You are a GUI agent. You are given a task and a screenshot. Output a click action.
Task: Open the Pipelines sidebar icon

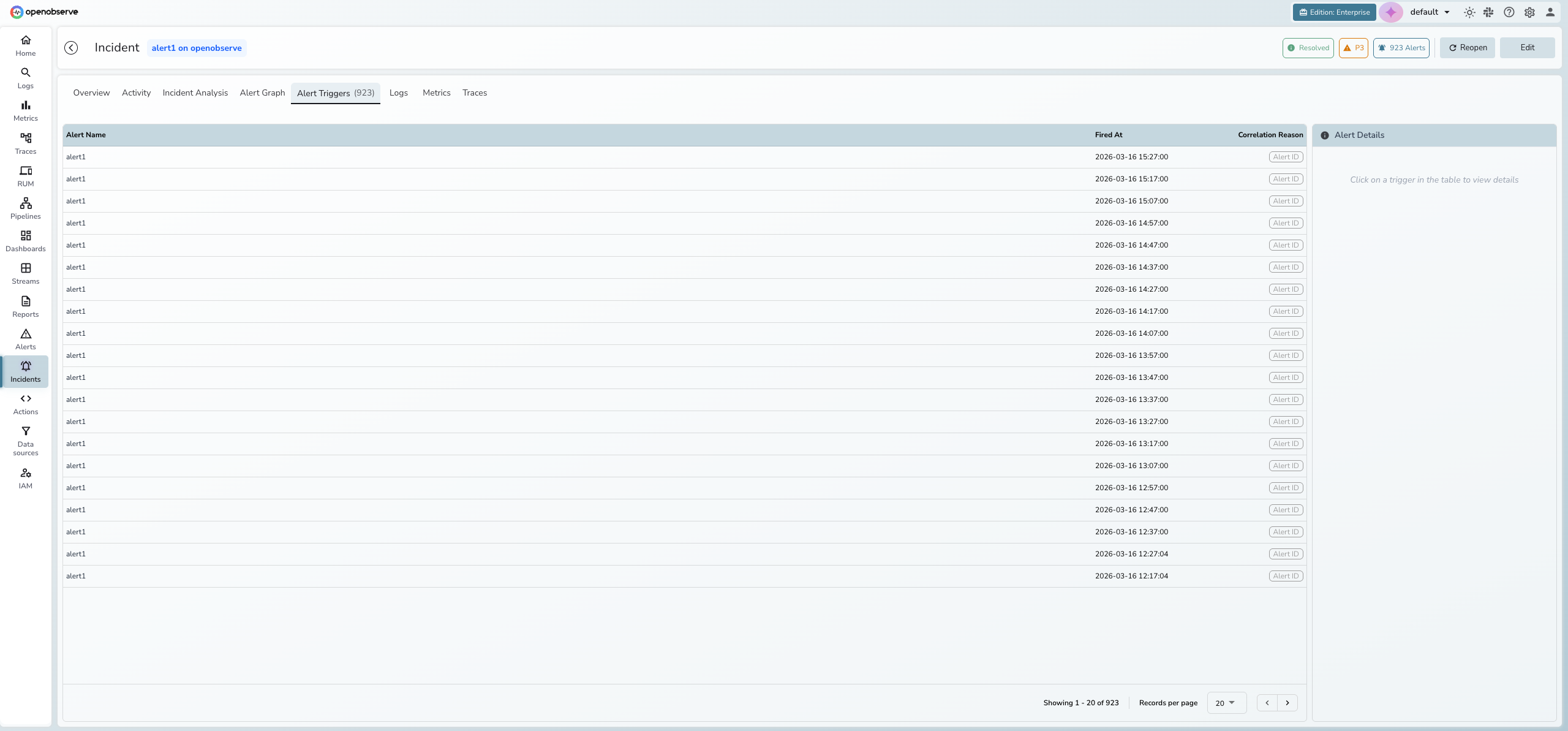(26, 208)
